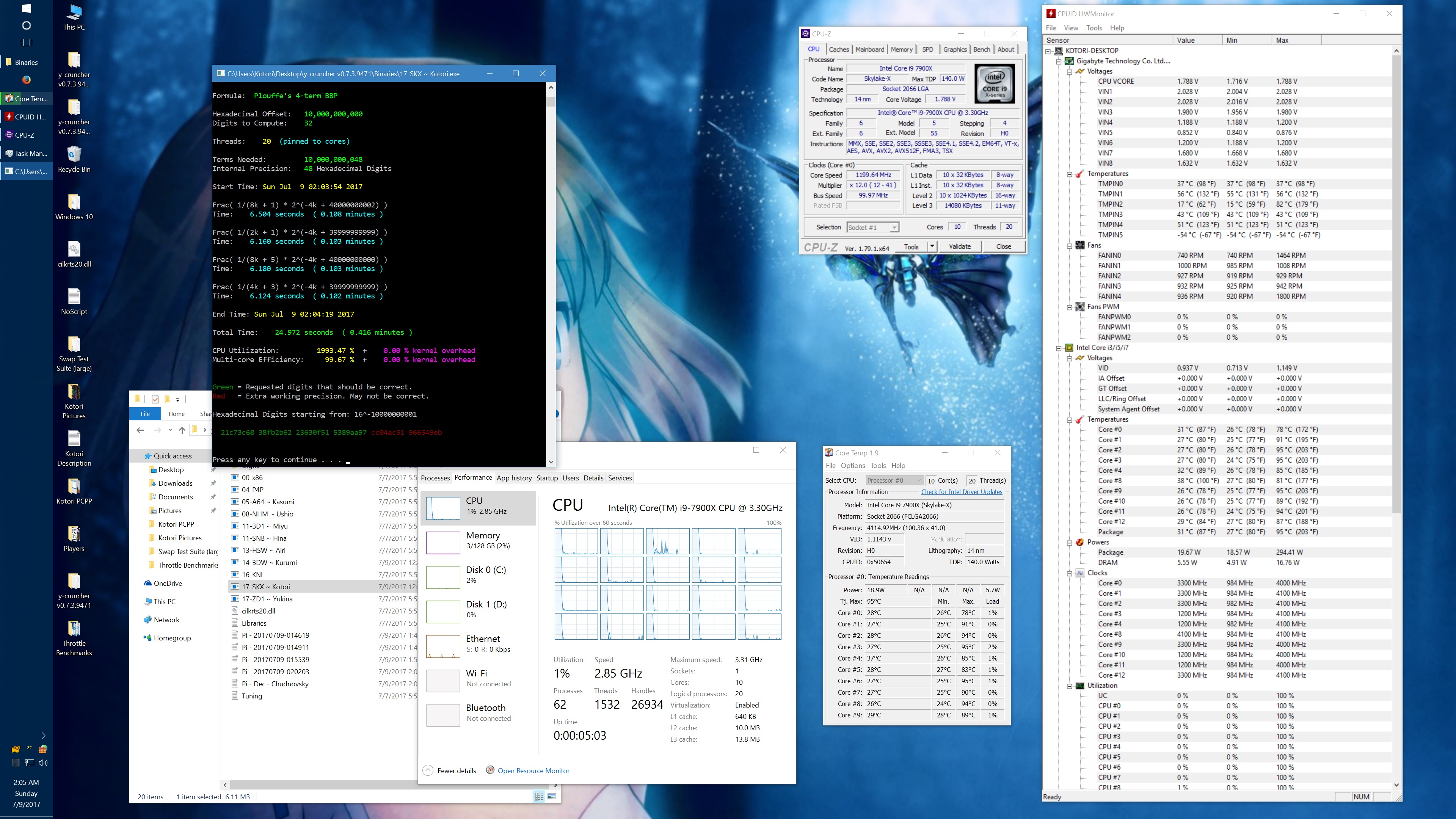Screen dimensions: 1456x819
Task: Collapse Fans PWM tree node
Action: pos(1069,307)
